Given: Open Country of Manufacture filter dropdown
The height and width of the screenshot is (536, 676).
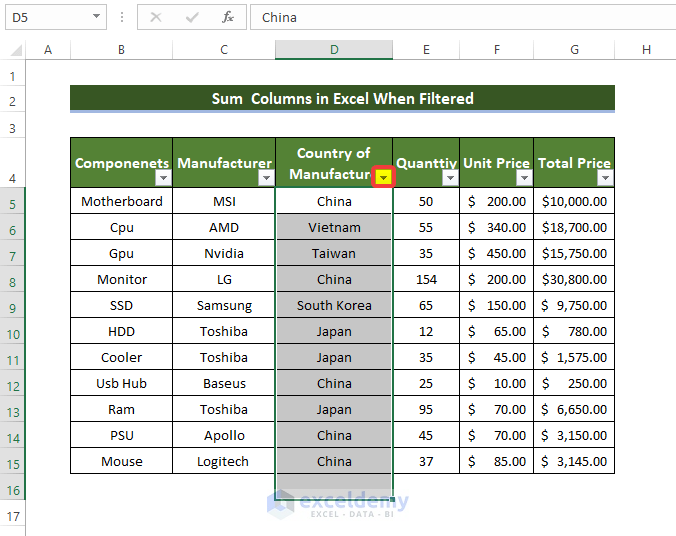Looking at the screenshot, I should (x=383, y=177).
